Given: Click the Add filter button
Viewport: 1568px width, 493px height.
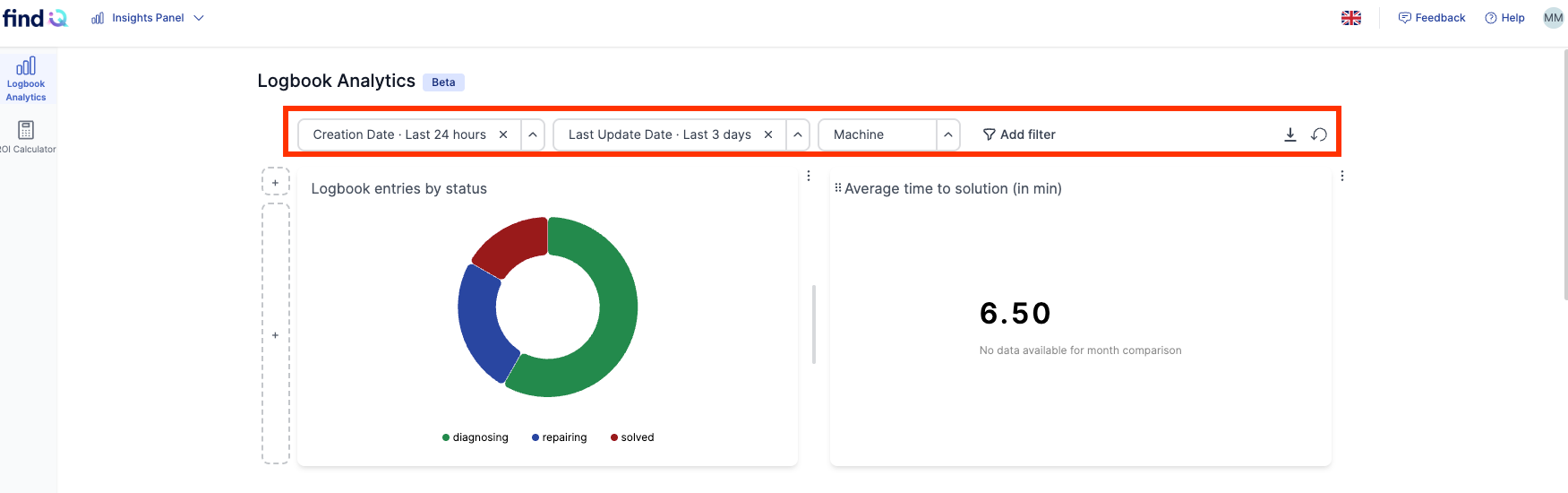Looking at the screenshot, I should point(1019,134).
